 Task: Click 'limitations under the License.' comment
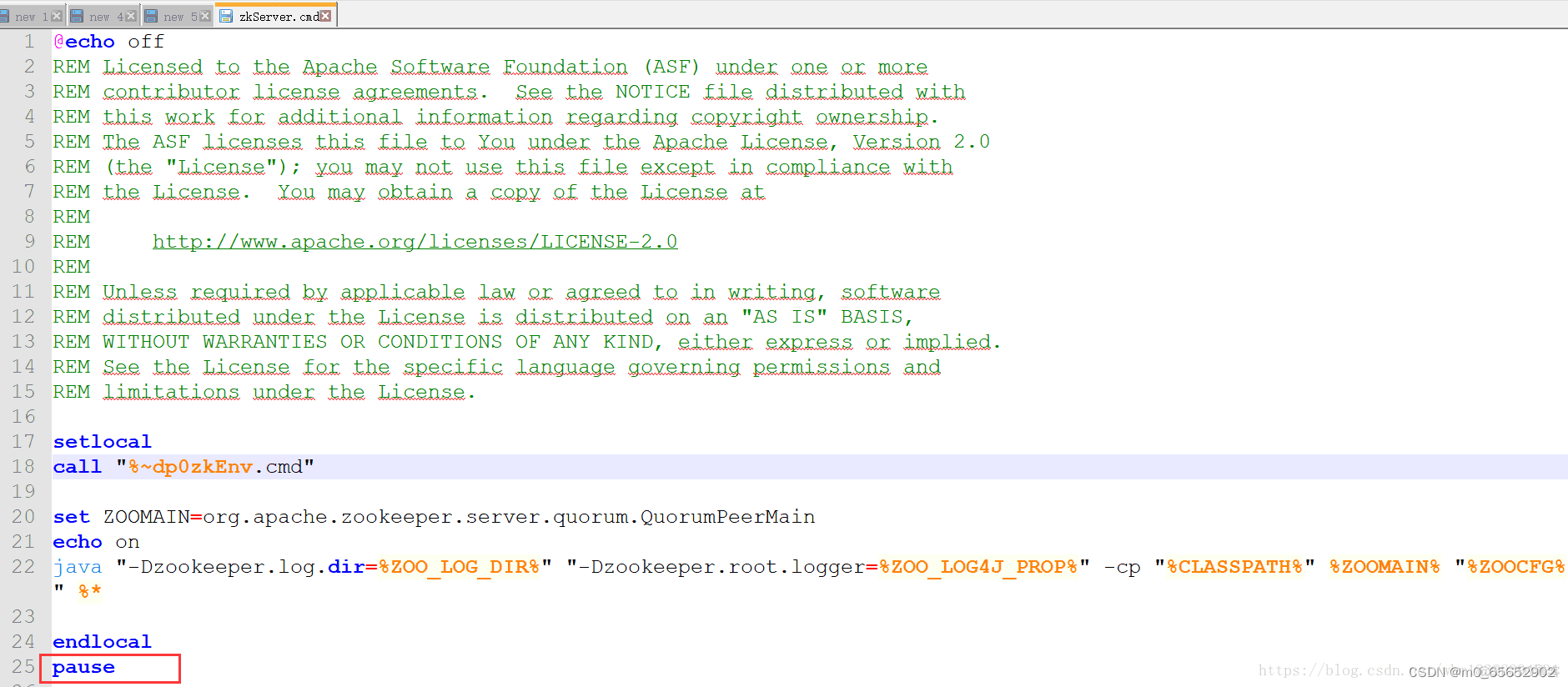(x=289, y=392)
